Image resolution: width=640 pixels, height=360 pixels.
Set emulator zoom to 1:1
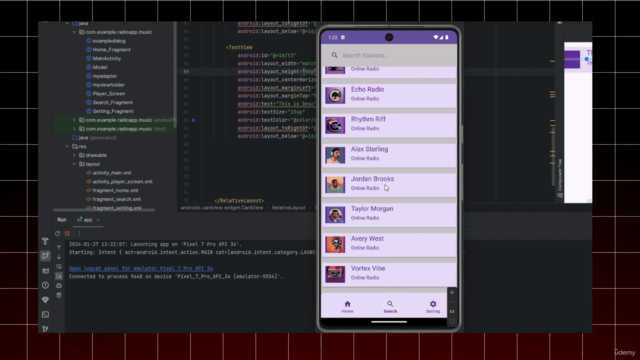click(452, 311)
